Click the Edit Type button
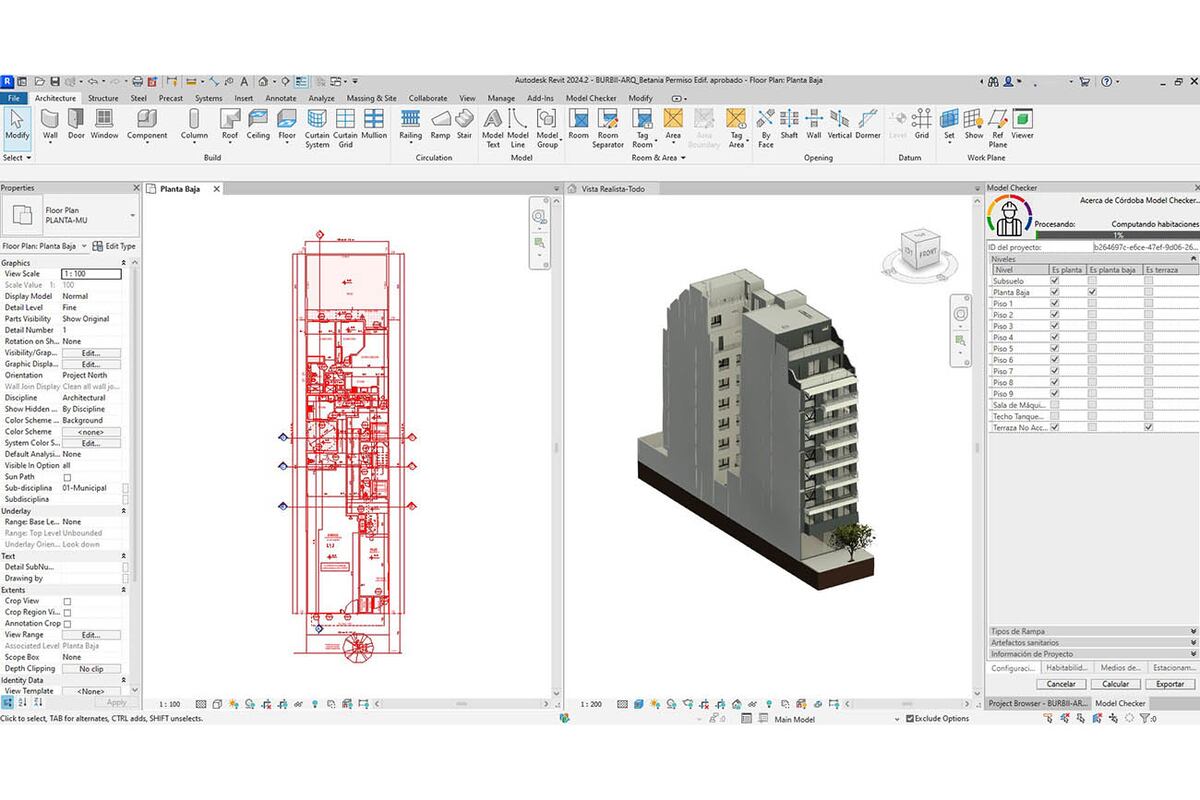This screenshot has width=1200, height=800. 114,245
